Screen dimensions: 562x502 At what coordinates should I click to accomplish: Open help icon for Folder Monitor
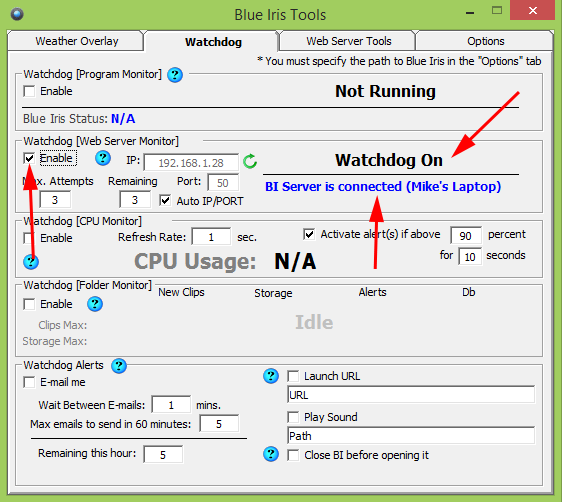pyautogui.click(x=95, y=304)
